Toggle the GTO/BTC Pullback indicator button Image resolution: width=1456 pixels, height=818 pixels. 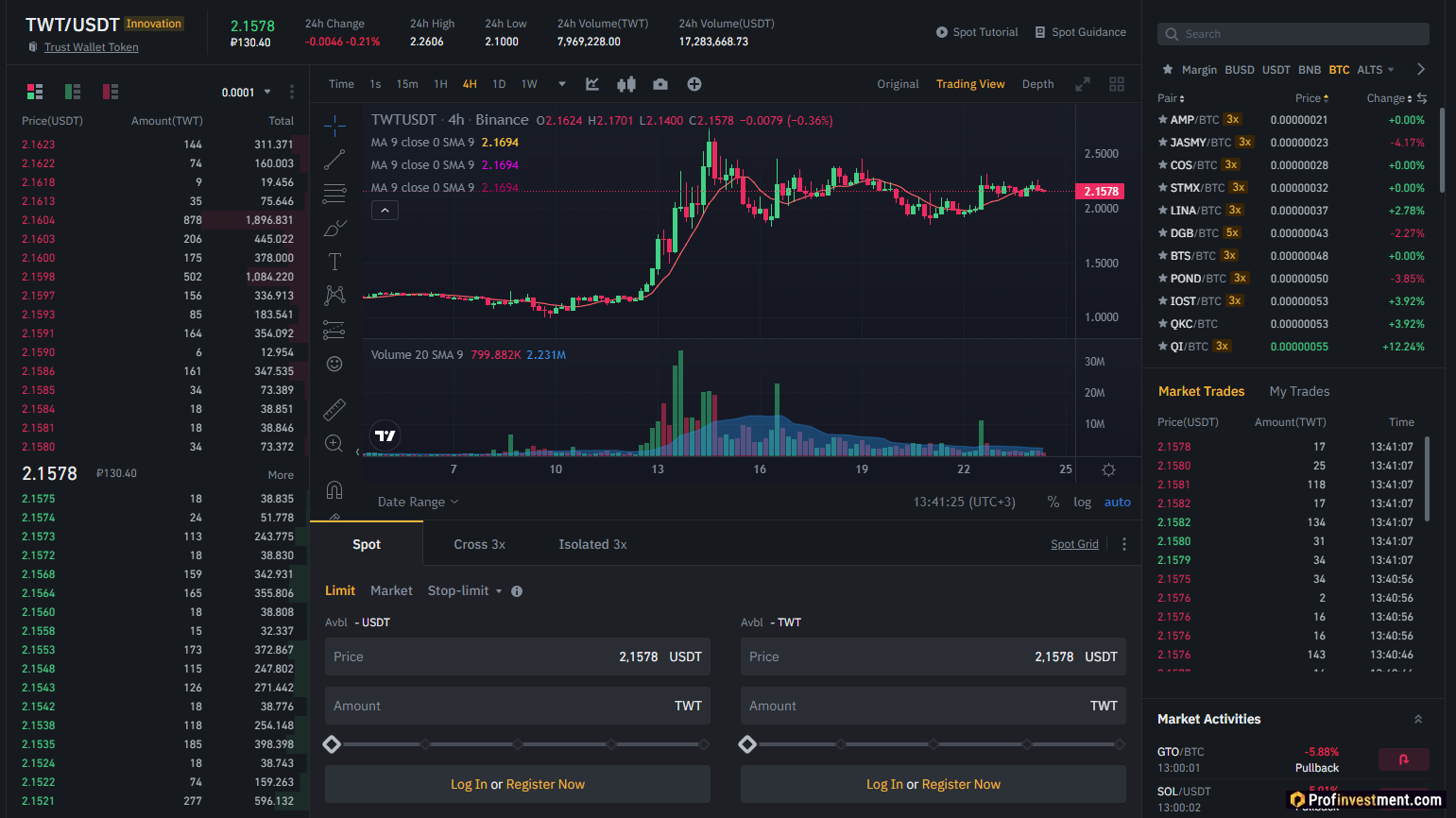click(x=1403, y=758)
